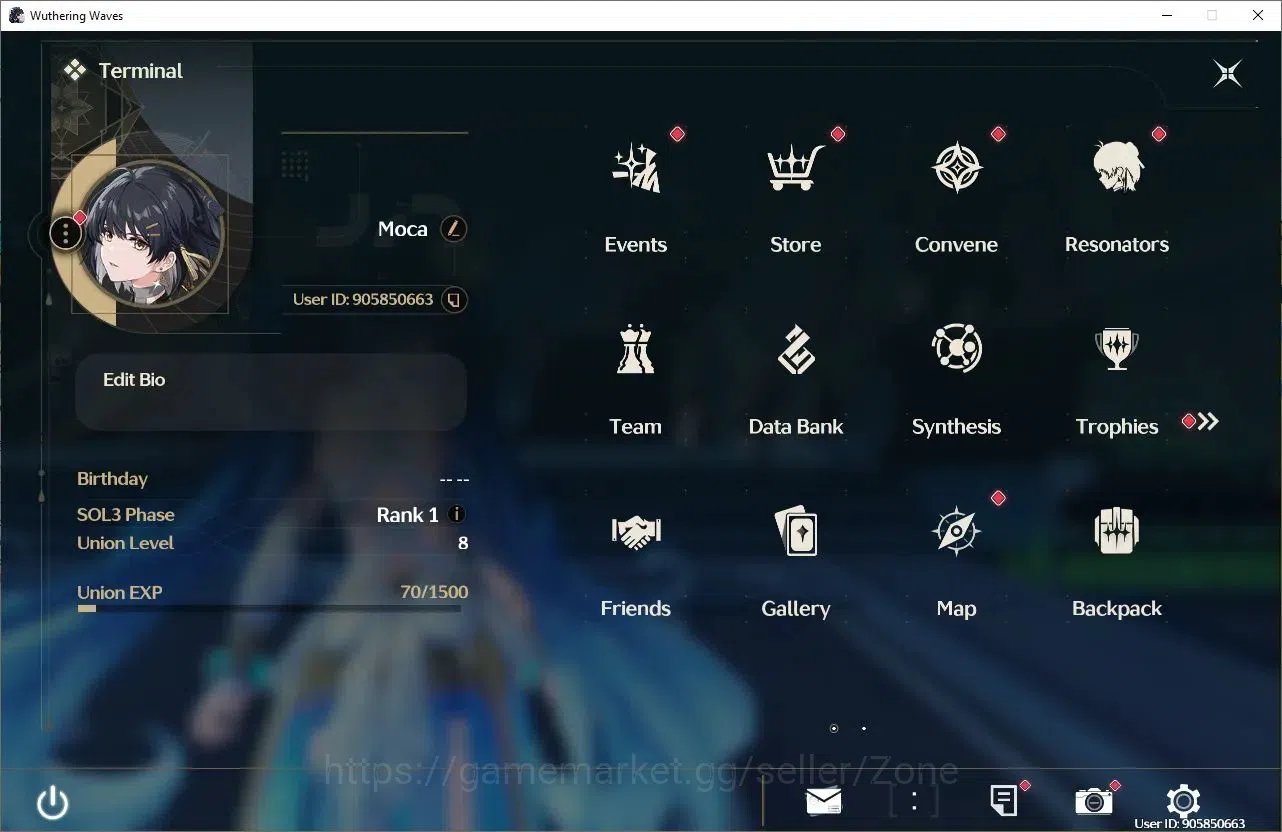1282x832 pixels.
Task: Select the first page indicator dot
Action: (x=834, y=728)
